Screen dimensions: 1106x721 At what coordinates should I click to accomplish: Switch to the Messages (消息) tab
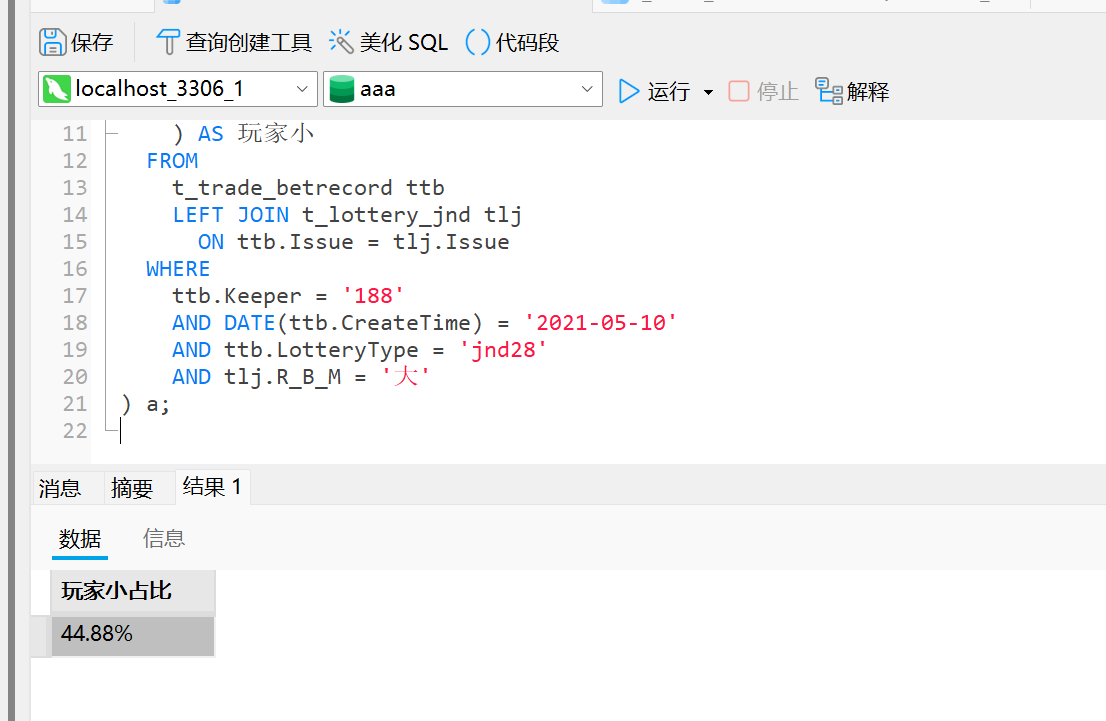(x=60, y=488)
